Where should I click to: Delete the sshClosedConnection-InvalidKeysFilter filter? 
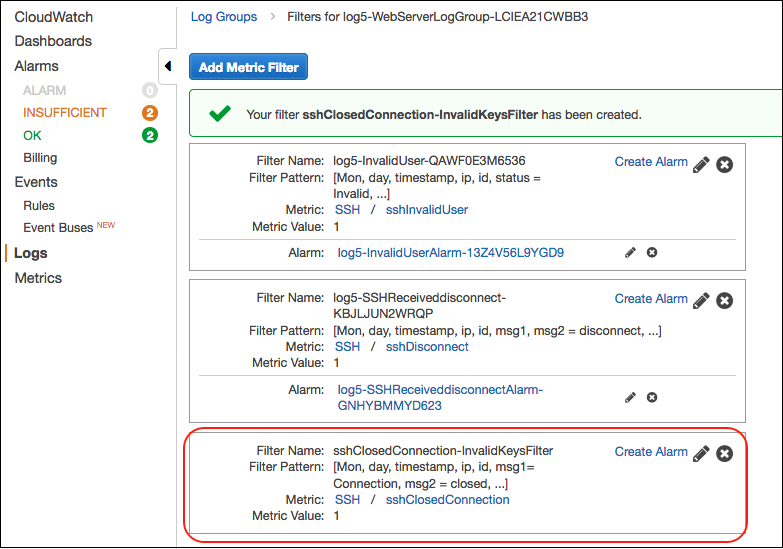(x=725, y=454)
